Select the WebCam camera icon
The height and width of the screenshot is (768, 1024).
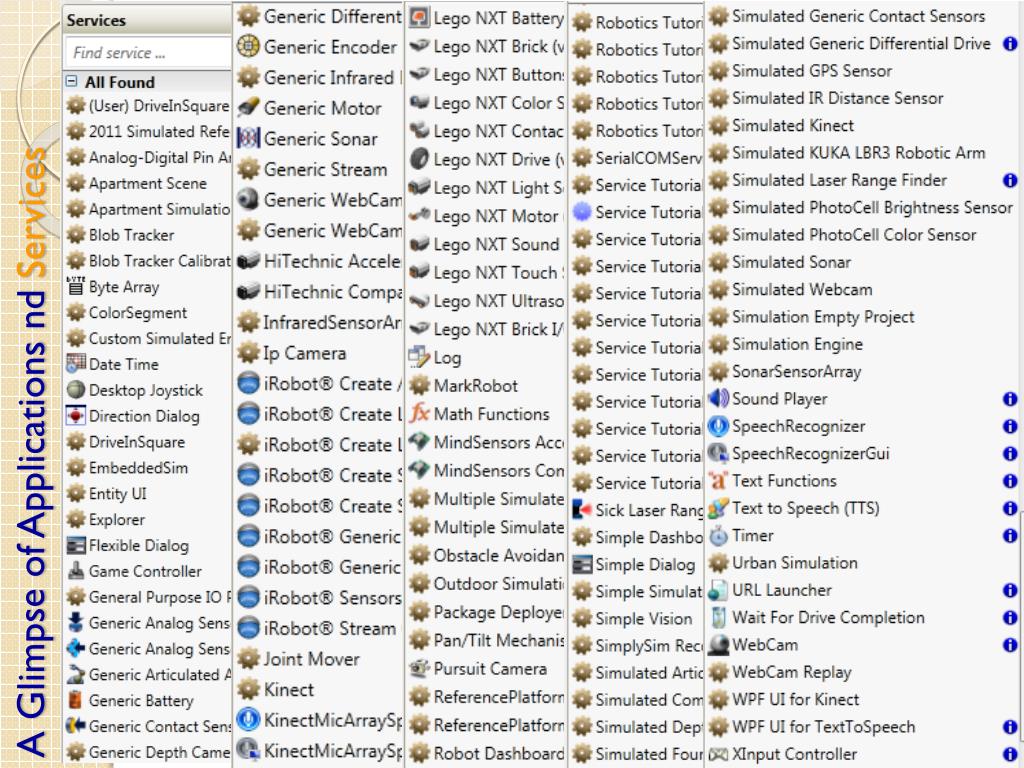click(x=718, y=645)
